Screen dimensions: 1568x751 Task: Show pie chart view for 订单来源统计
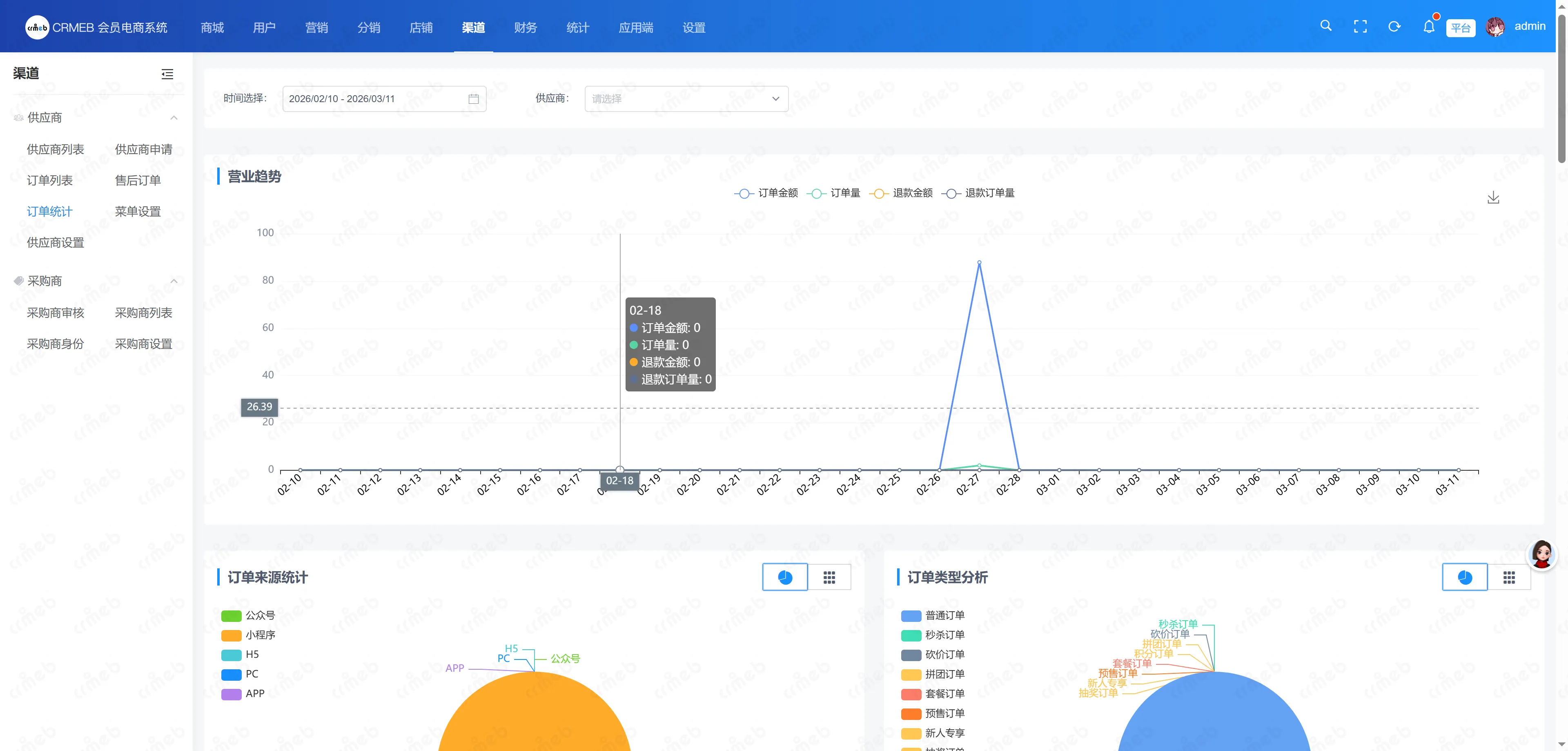[785, 577]
